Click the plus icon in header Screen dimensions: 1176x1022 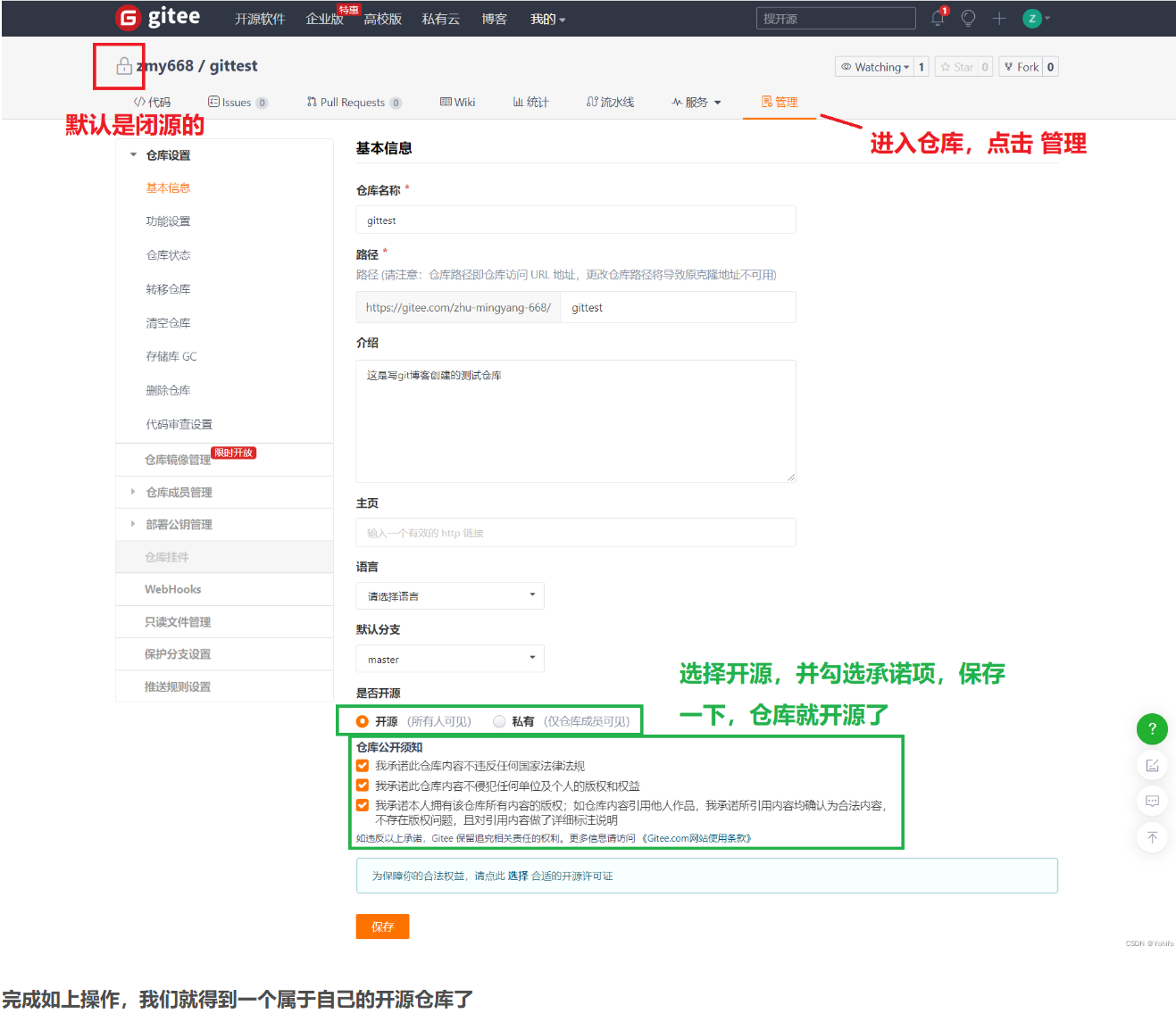point(999,18)
